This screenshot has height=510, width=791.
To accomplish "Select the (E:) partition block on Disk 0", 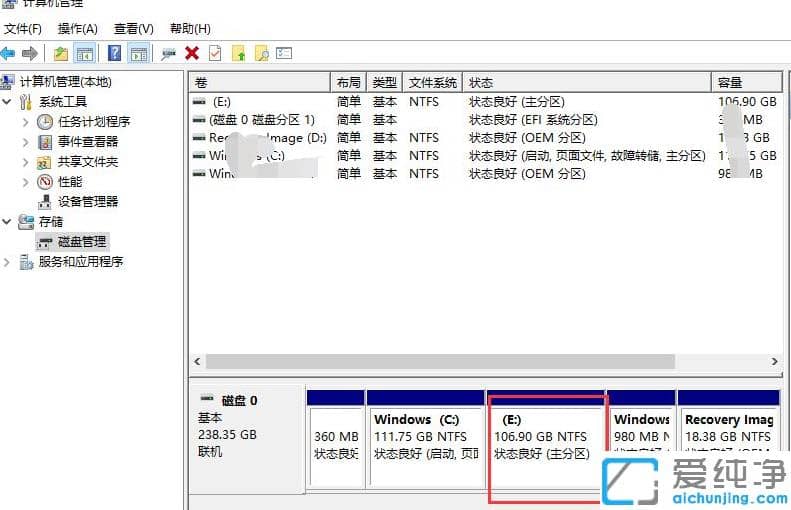I will pyautogui.click(x=546, y=440).
